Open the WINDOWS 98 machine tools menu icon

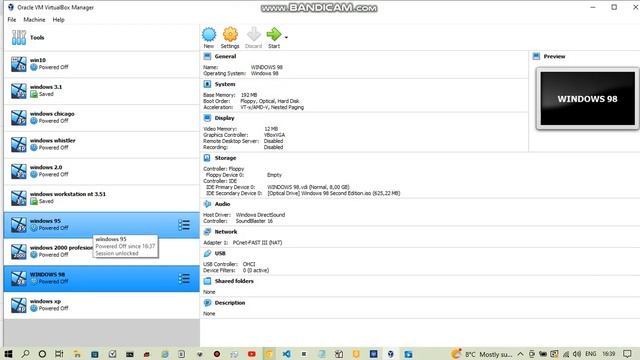[184, 278]
